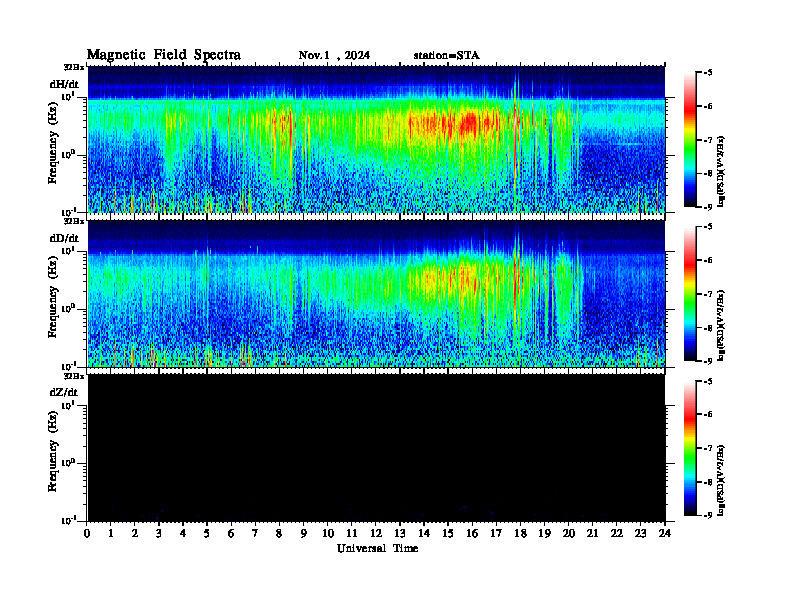792x612 pixels.
Task: Click the color bar beside the dH/dt panel
Action: point(690,139)
